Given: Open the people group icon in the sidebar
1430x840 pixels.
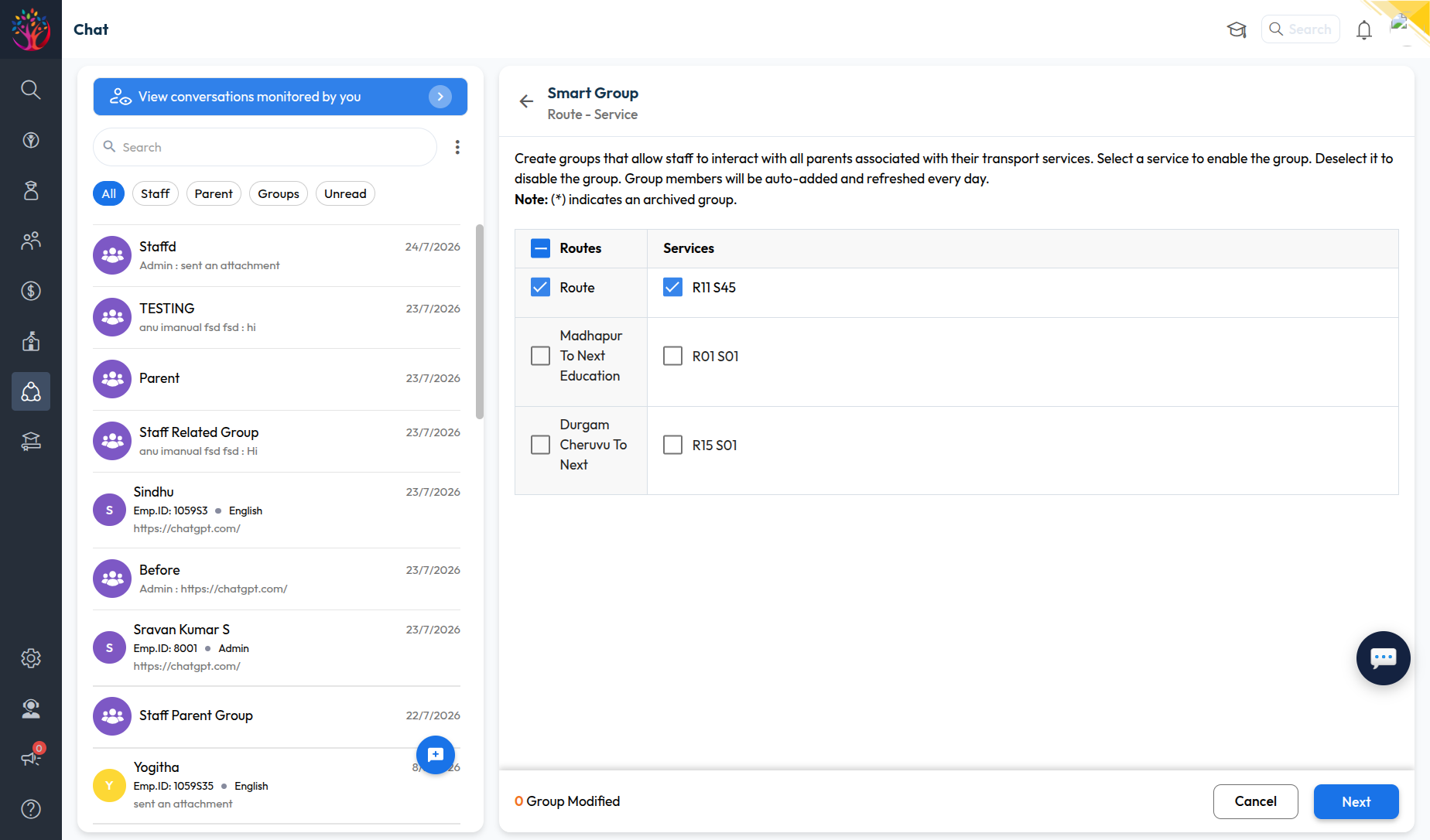Looking at the screenshot, I should (31, 241).
